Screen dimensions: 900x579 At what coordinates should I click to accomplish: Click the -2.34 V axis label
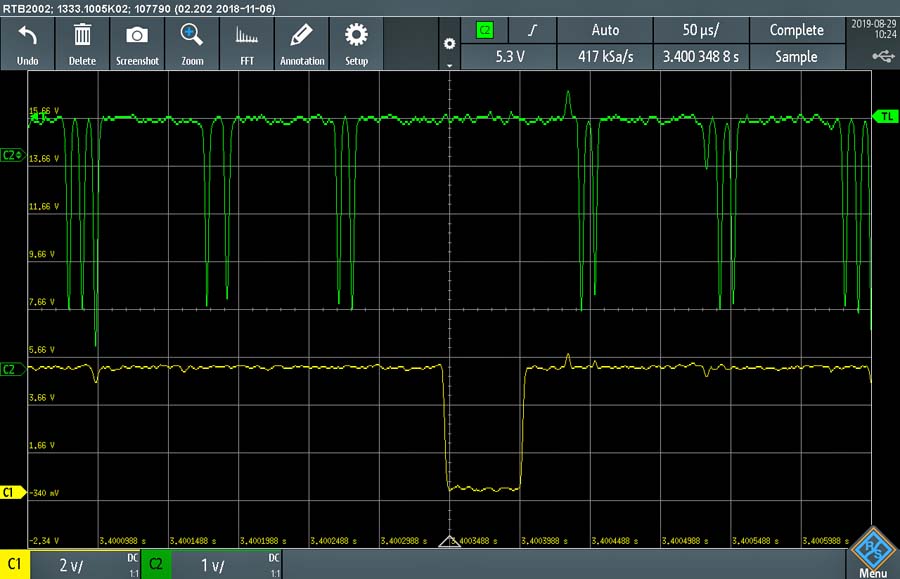click(x=44, y=541)
